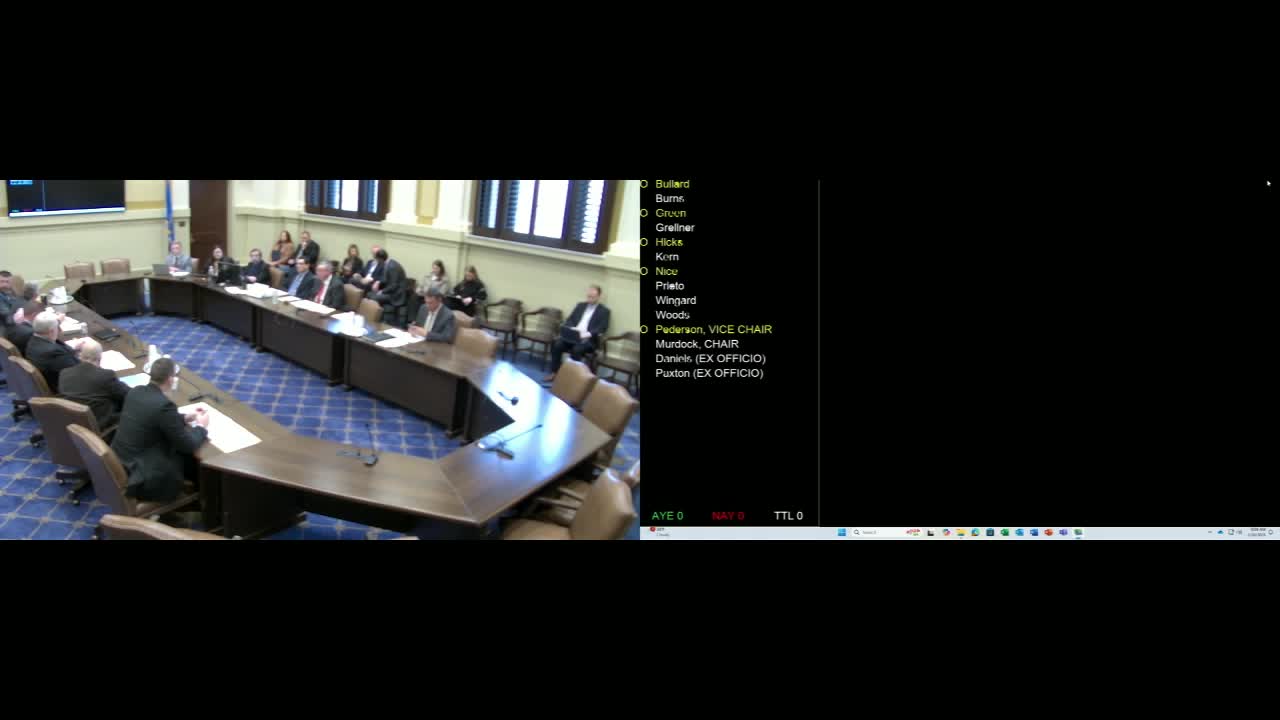Click the TTL 0 total tally
This screenshot has width=1280, height=720.
coord(788,516)
